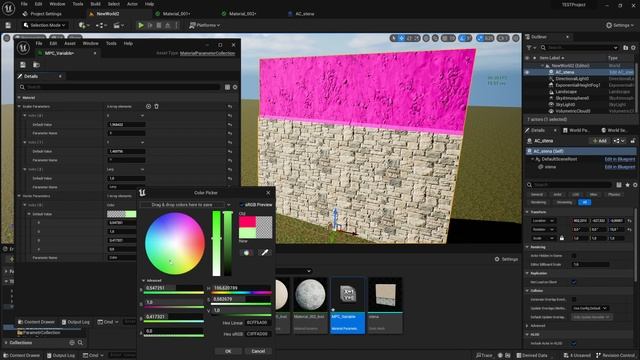
Task: Collapse the Vector Parameters section
Action: (19, 196)
